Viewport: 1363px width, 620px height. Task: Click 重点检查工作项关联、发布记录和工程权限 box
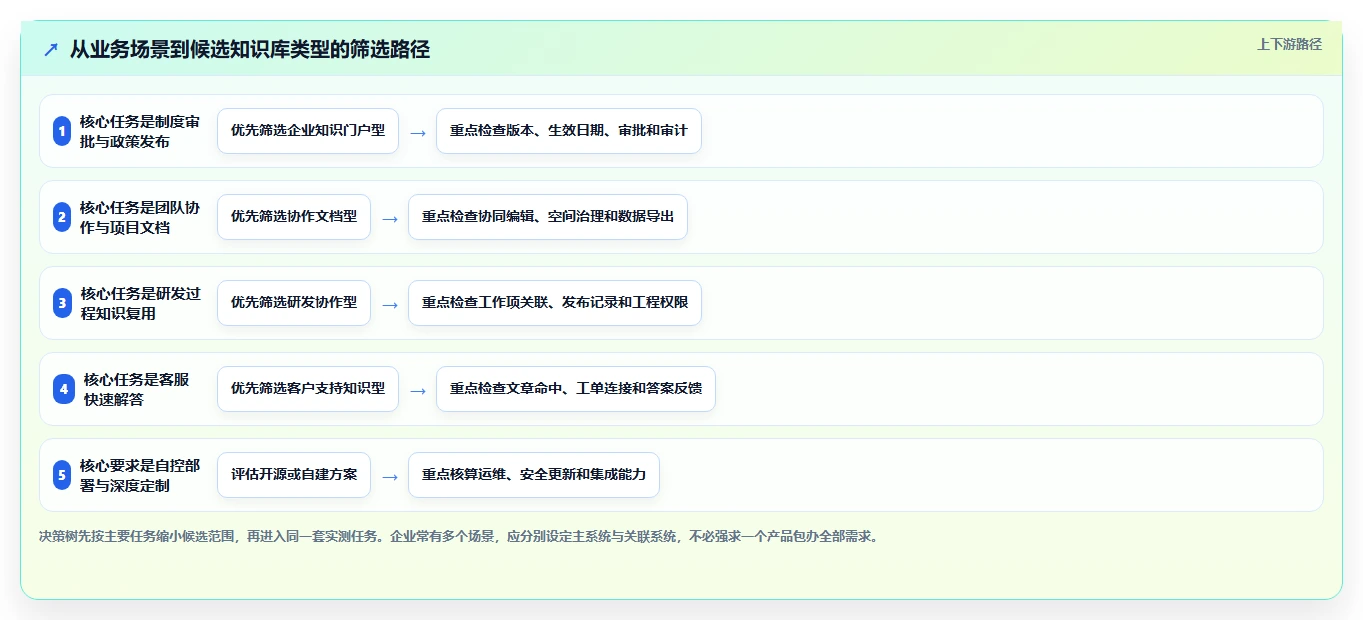[x=555, y=303]
